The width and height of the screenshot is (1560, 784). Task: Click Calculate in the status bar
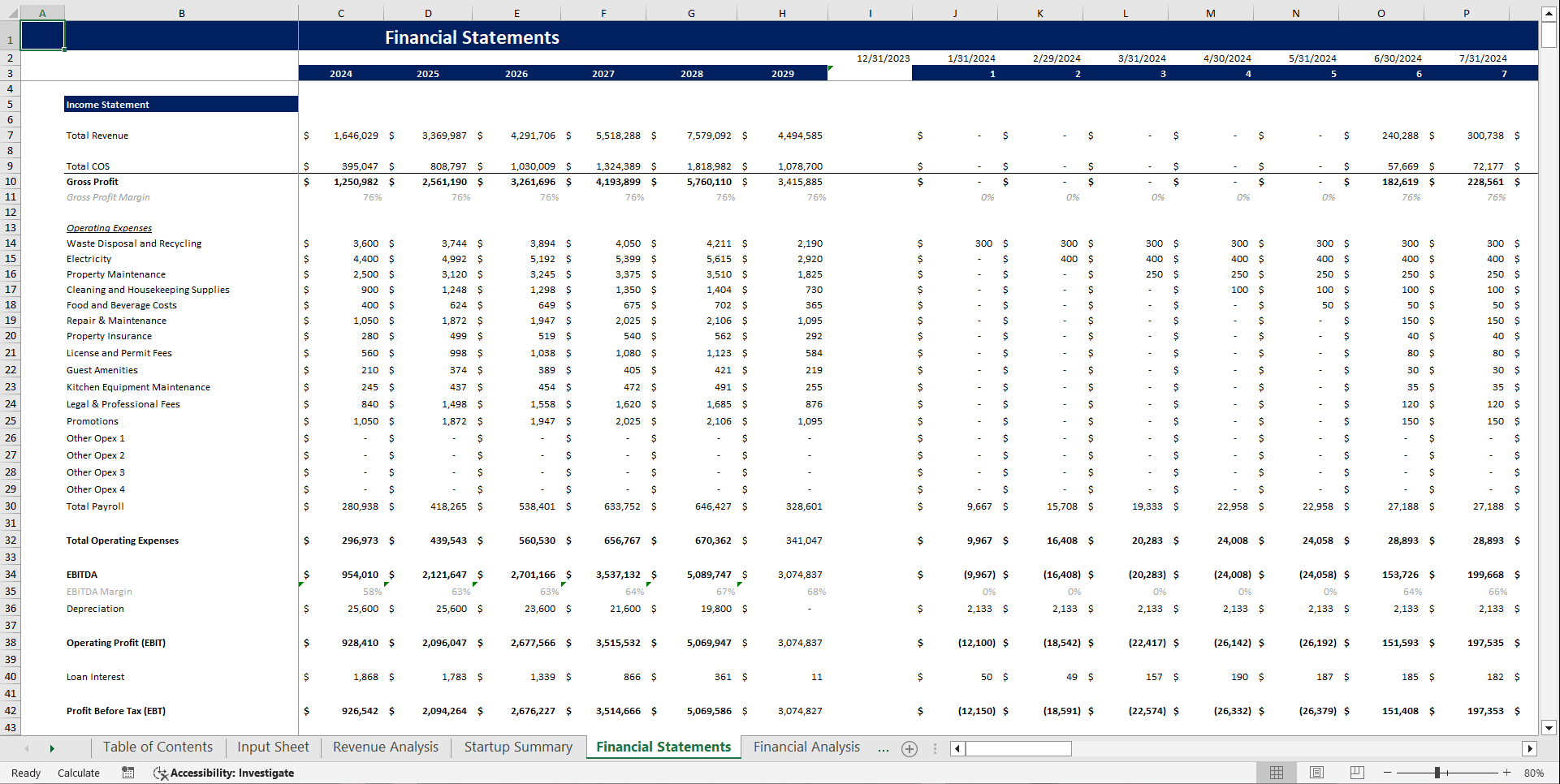[x=78, y=773]
